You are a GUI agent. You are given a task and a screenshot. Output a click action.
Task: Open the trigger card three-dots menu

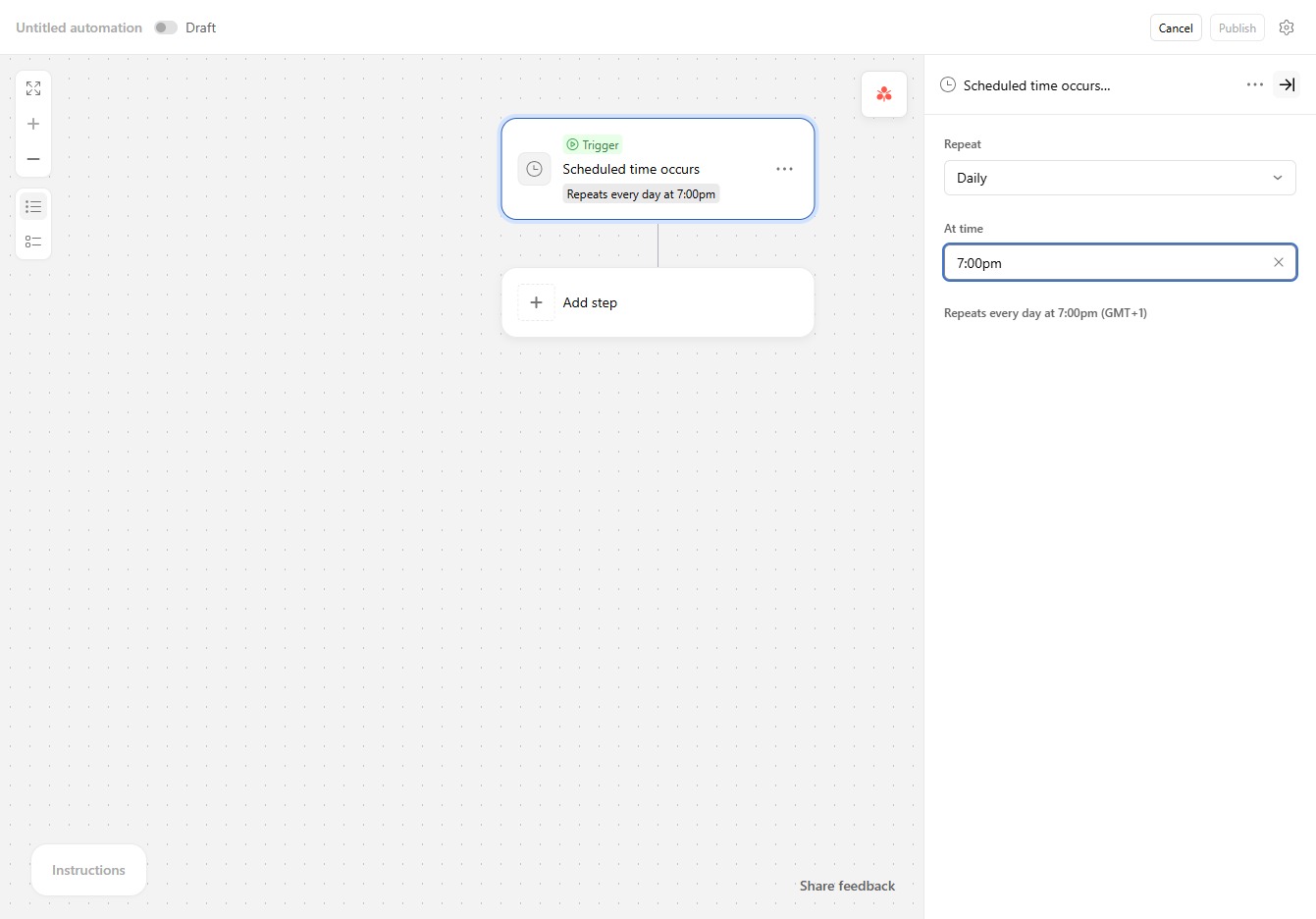point(784,169)
